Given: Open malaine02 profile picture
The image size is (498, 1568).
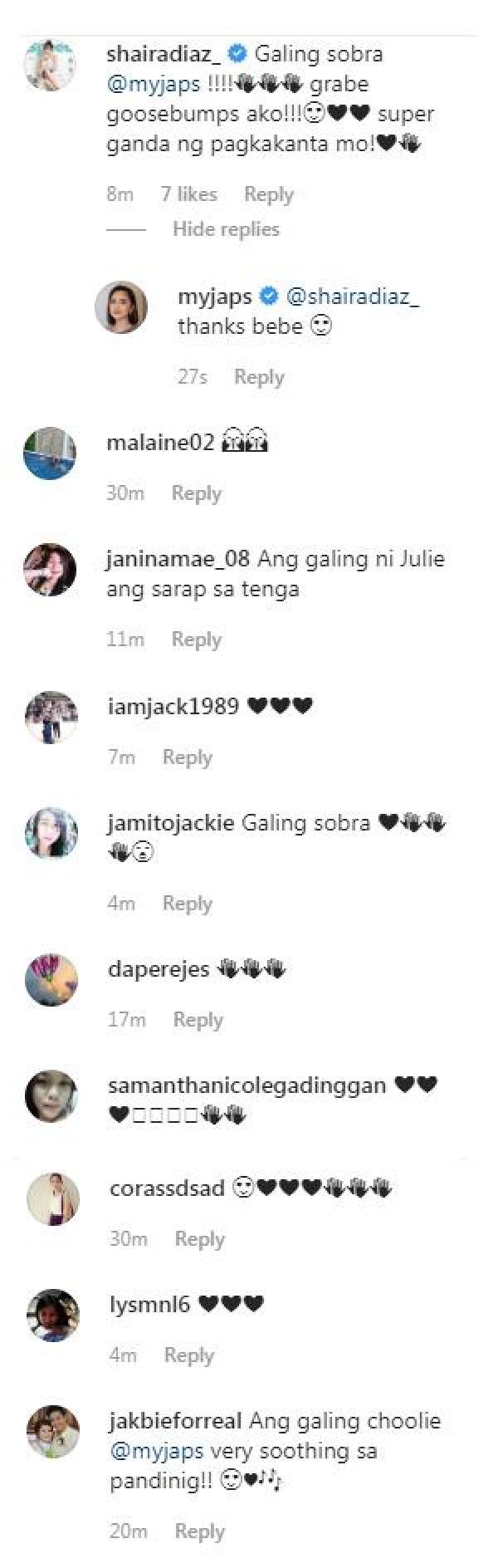Looking at the screenshot, I should tap(50, 453).
